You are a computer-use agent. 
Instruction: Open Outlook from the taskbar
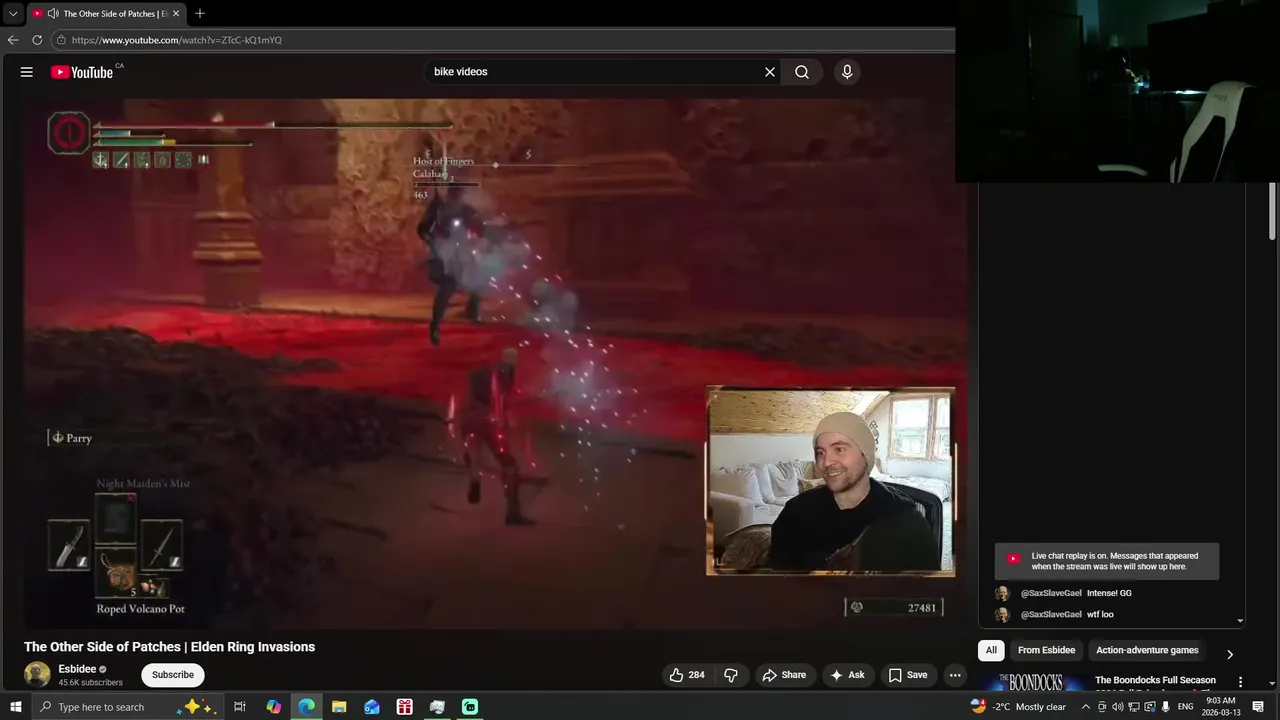372,707
